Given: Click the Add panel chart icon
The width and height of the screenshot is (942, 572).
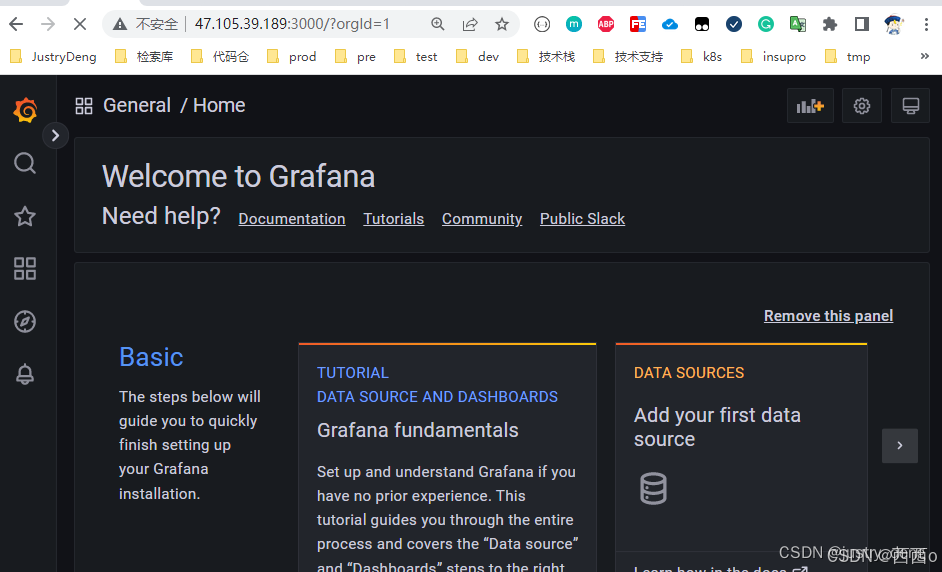Looking at the screenshot, I should click(810, 106).
